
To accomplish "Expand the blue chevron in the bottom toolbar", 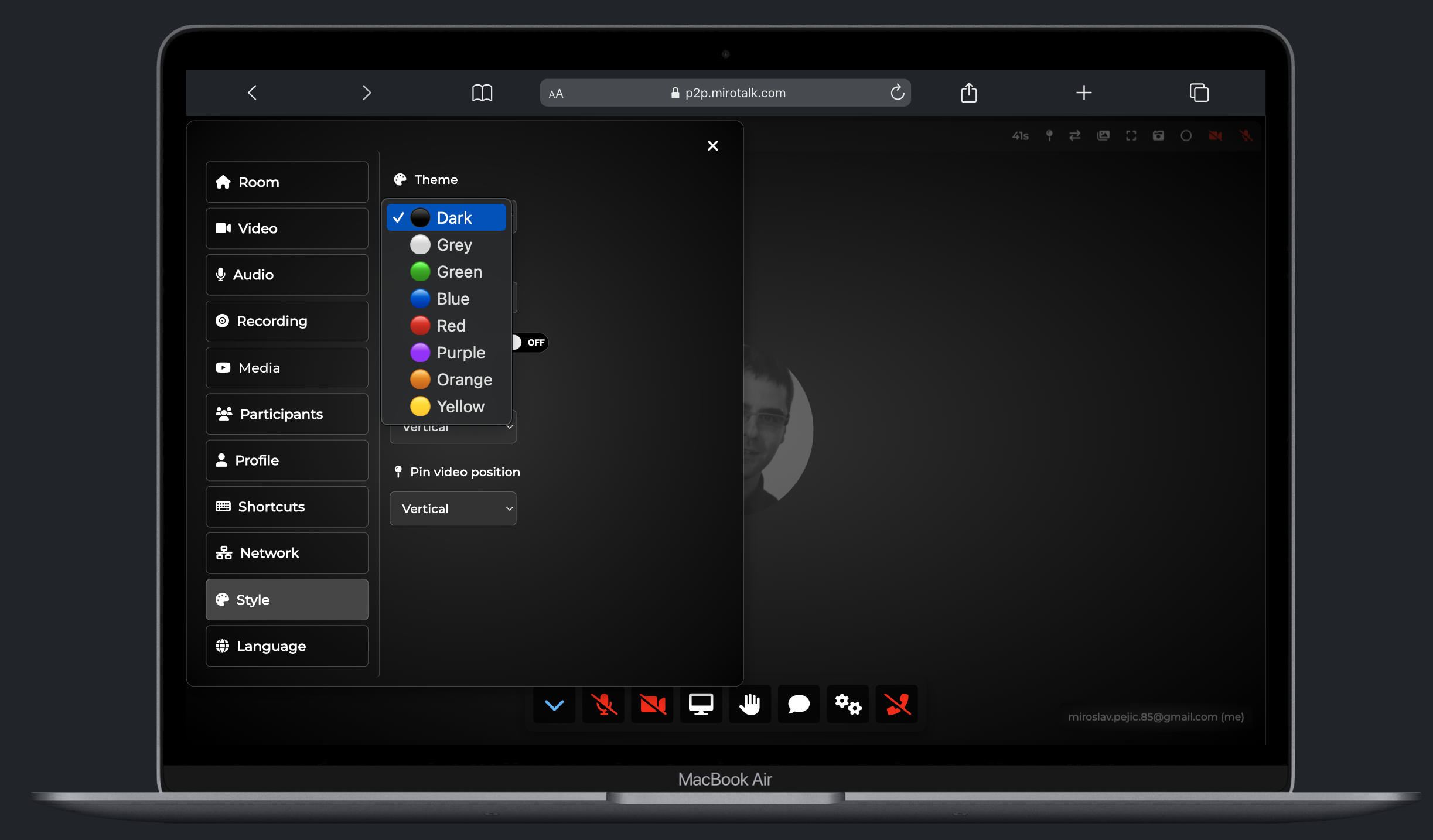I will 554,705.
